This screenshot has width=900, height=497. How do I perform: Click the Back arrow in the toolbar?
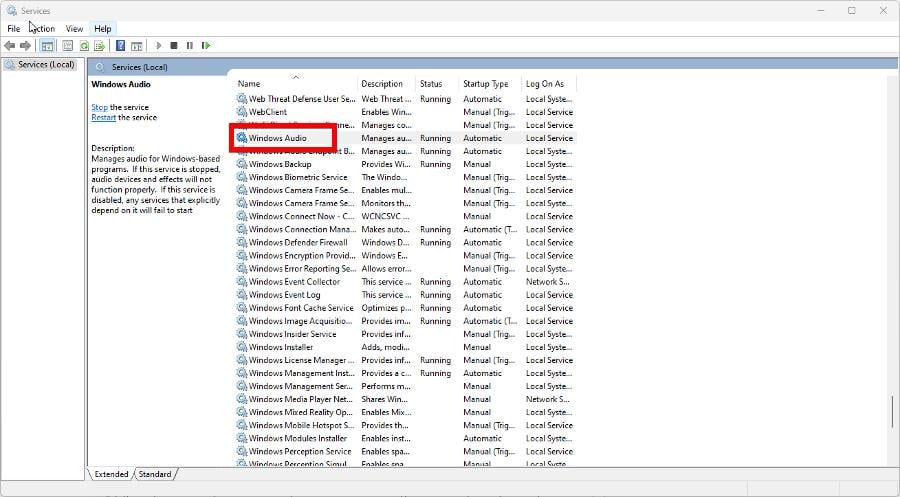point(9,45)
